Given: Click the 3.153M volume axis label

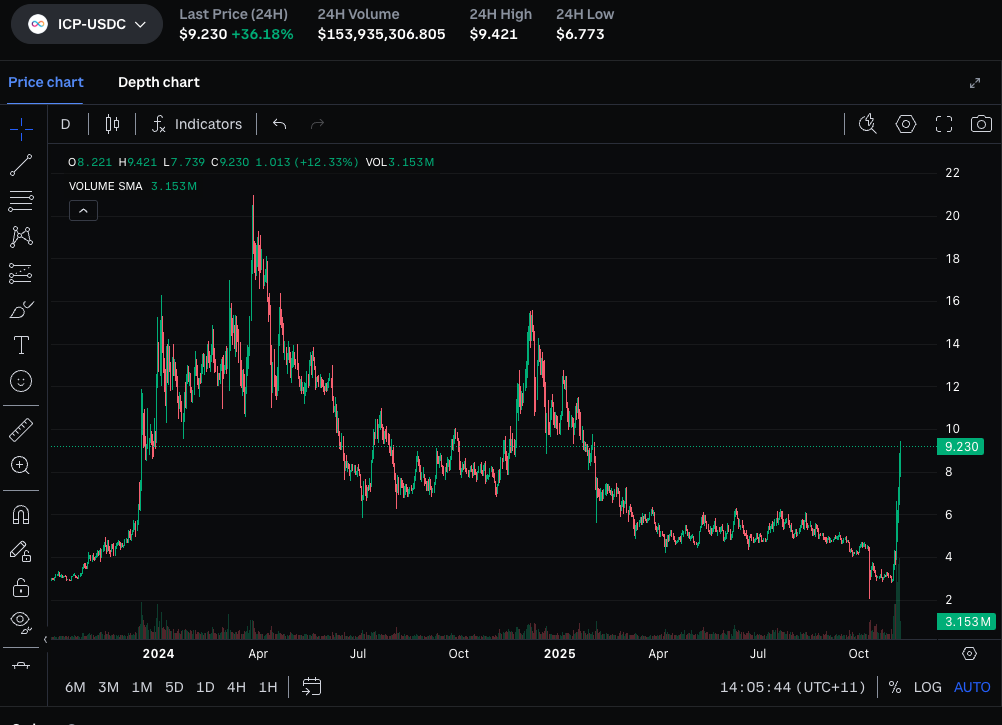Looking at the screenshot, I should coord(966,622).
